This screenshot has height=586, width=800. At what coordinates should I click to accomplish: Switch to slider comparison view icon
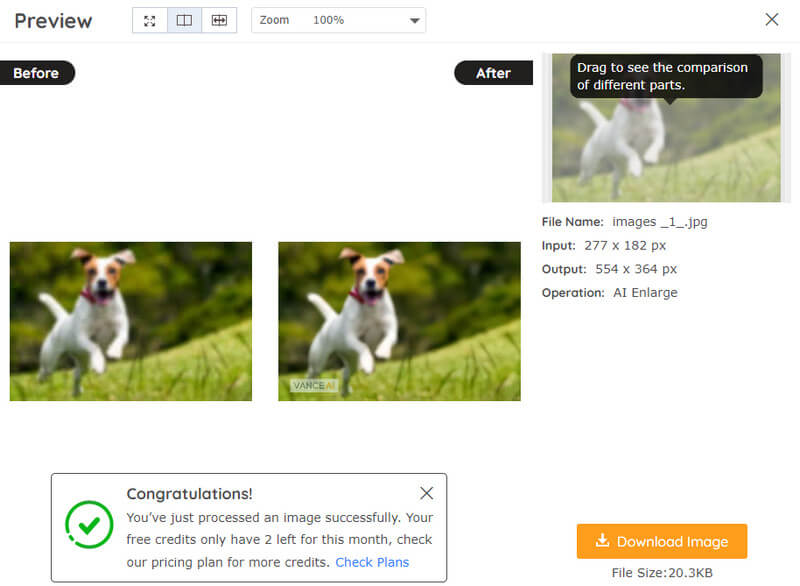click(219, 20)
